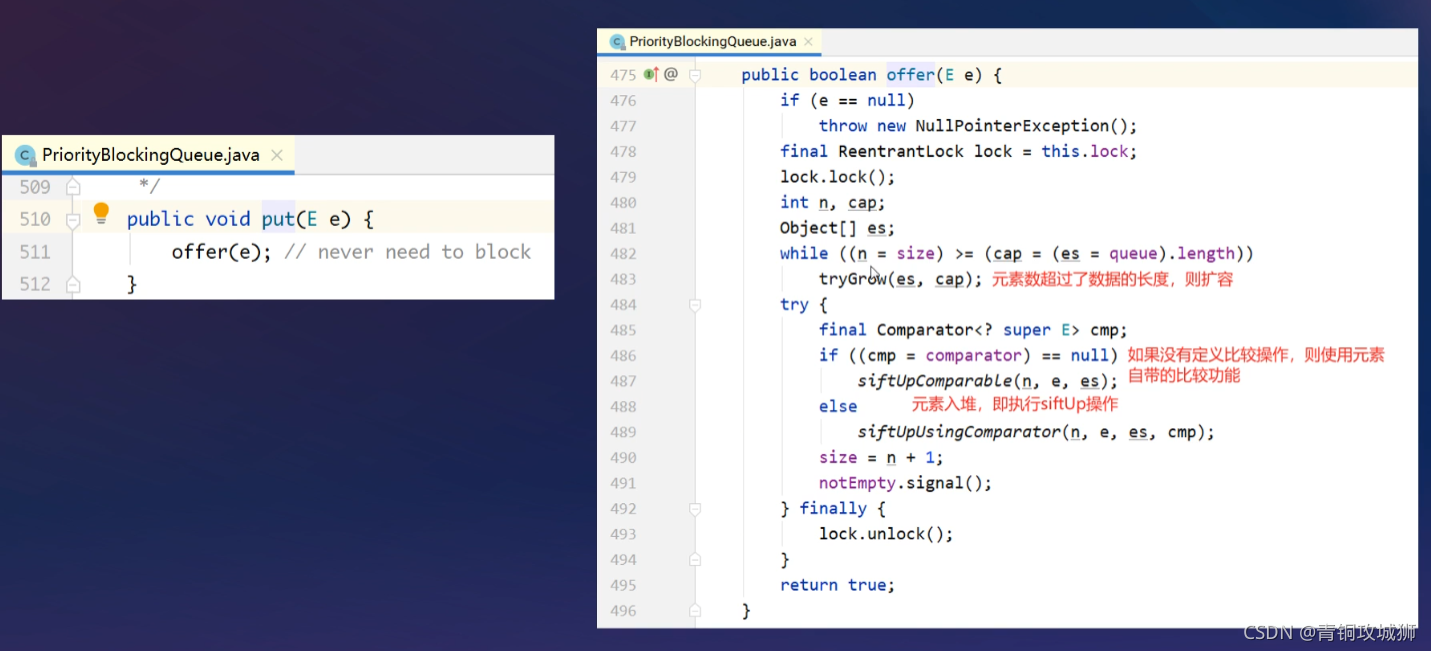Close the editor tab above the put method

(x=277, y=155)
